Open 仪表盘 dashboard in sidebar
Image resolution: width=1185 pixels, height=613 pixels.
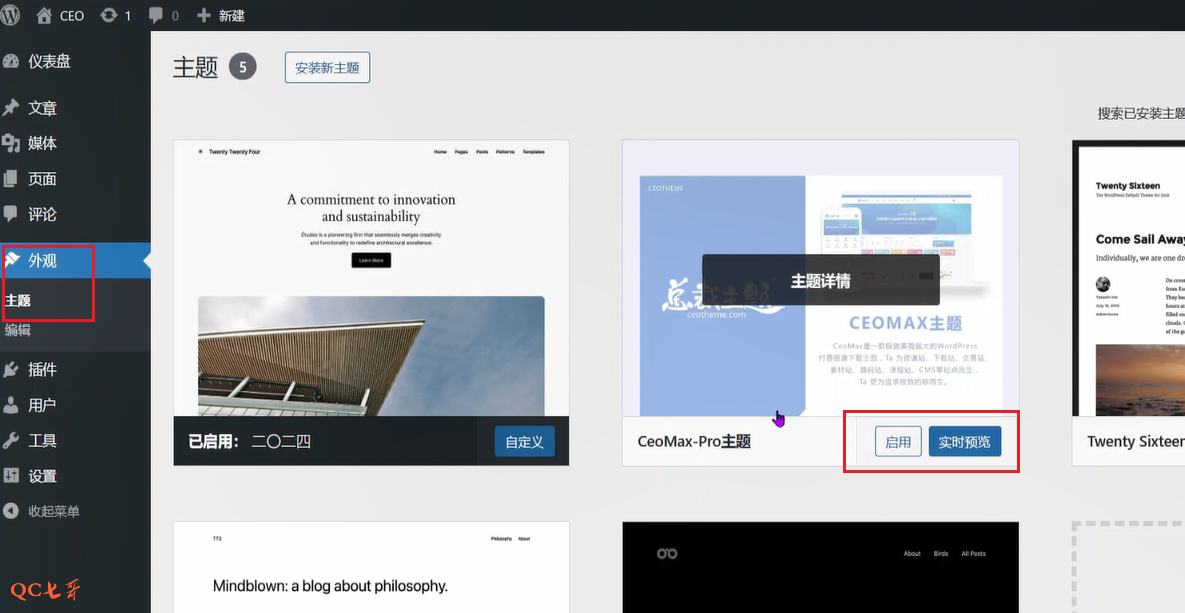tap(48, 61)
